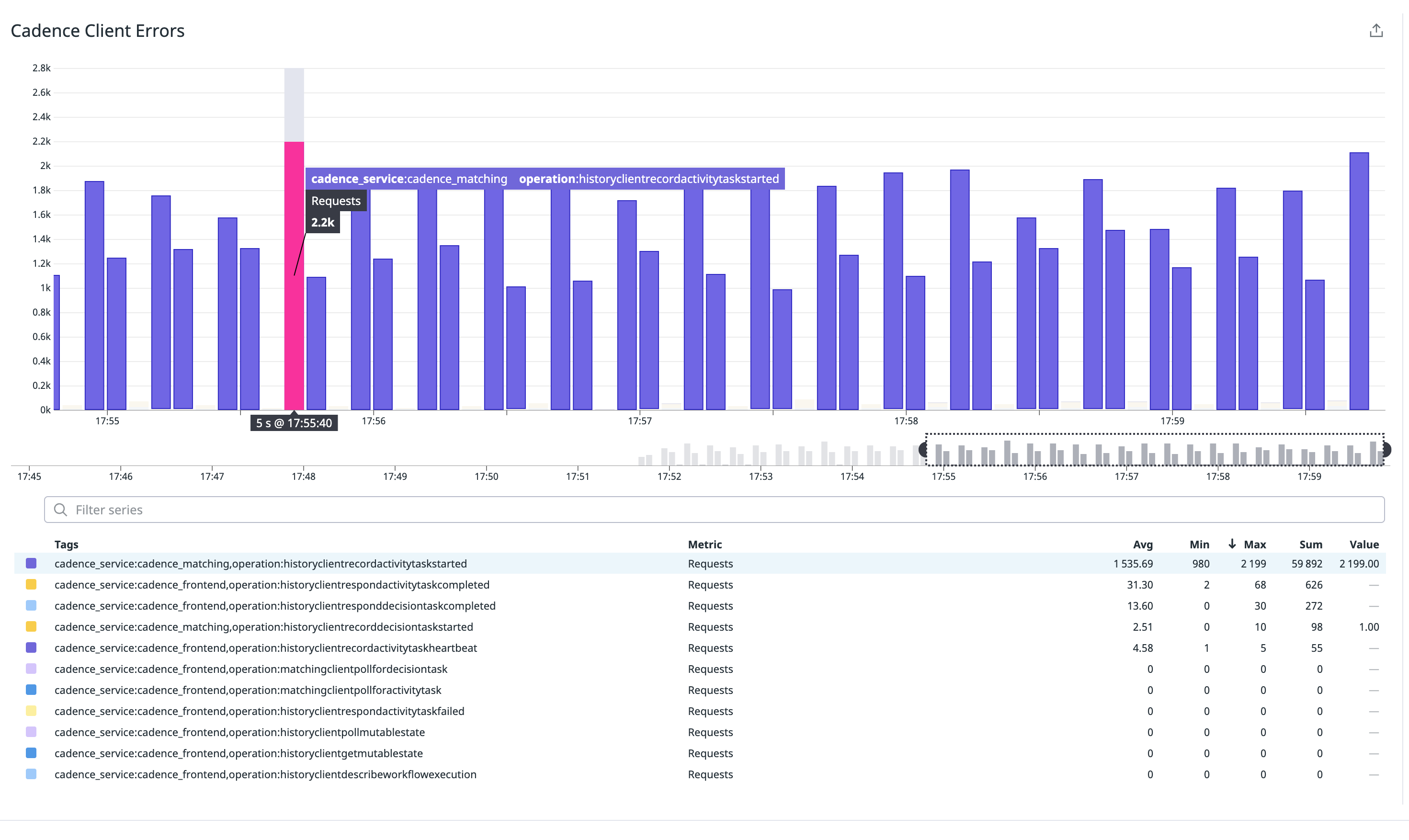Click the Tags column header
Image resolution: width=1409 pixels, height=840 pixels.
point(66,545)
